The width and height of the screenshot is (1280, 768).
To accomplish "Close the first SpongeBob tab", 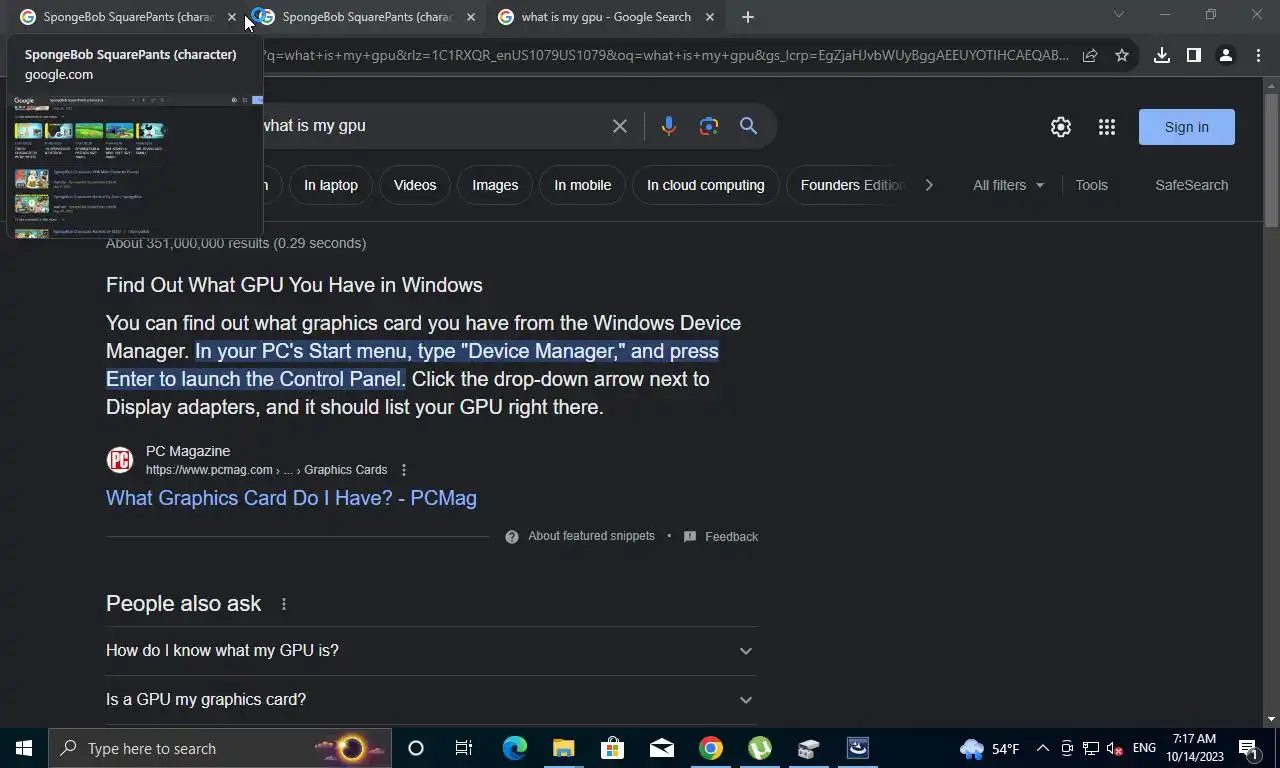I will point(232,17).
